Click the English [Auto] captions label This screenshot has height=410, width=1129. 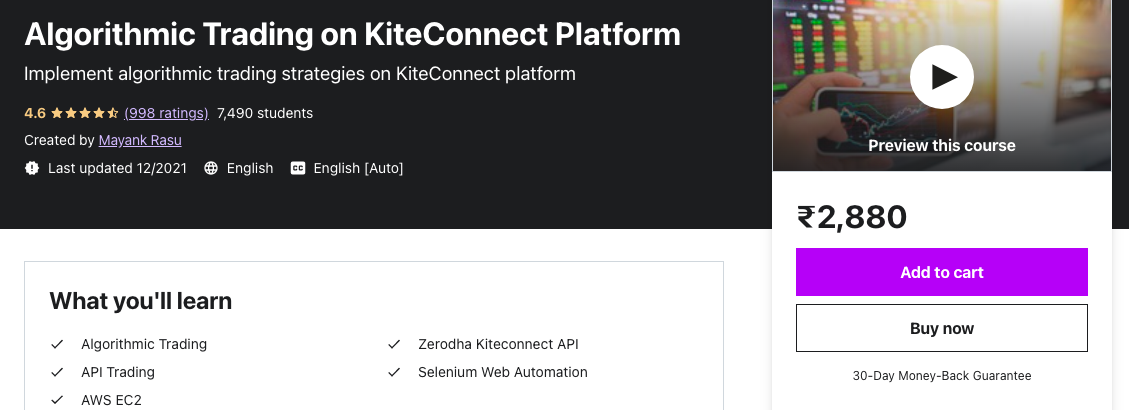point(358,168)
